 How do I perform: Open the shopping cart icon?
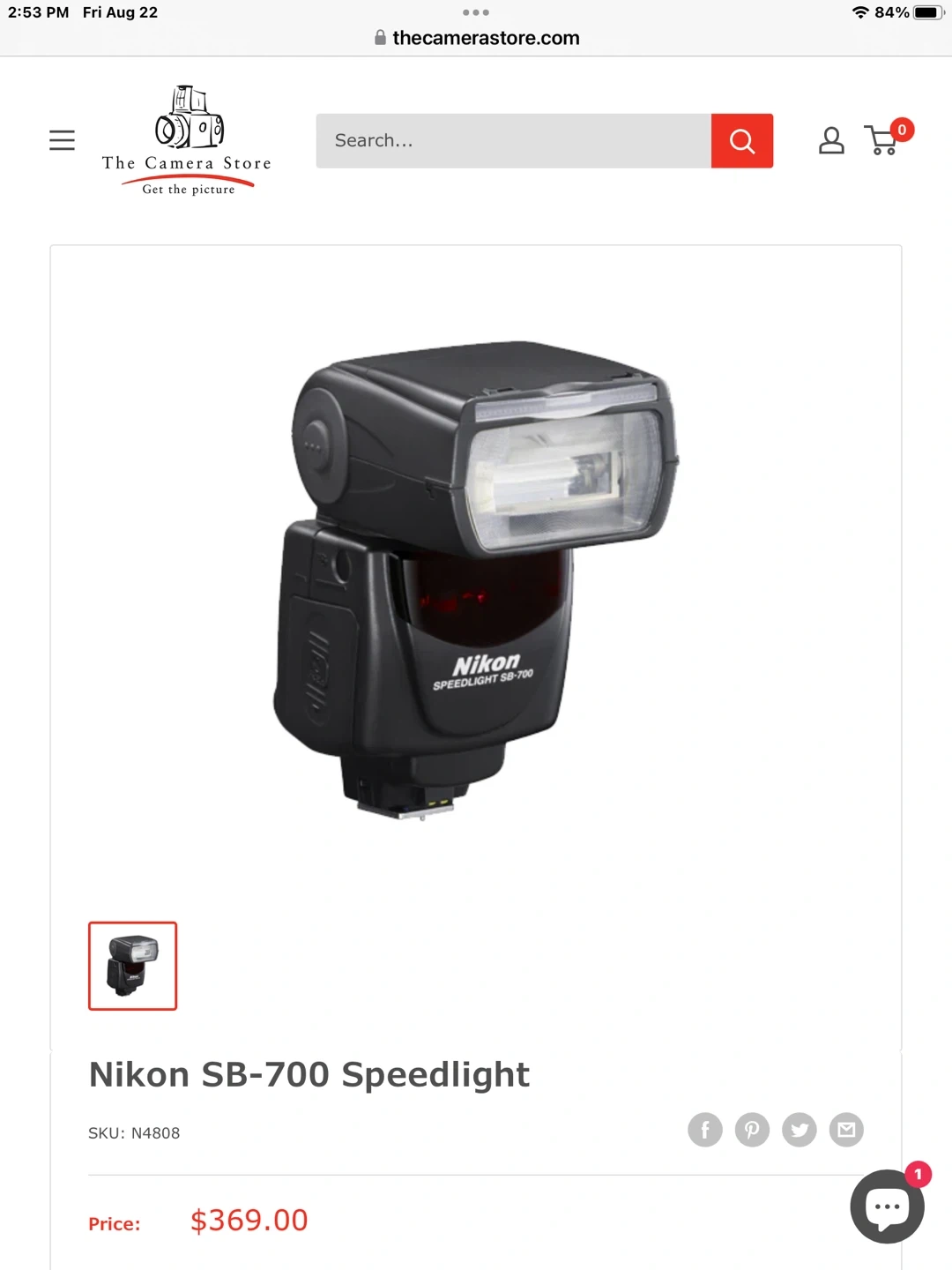(881, 140)
